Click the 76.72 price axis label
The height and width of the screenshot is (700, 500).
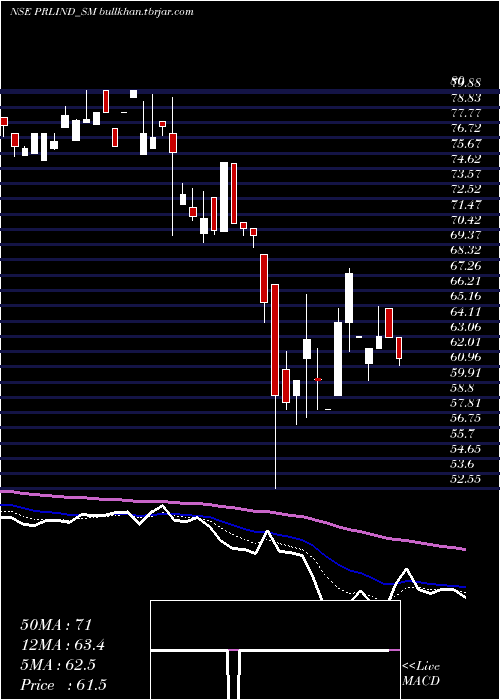(x=465, y=128)
